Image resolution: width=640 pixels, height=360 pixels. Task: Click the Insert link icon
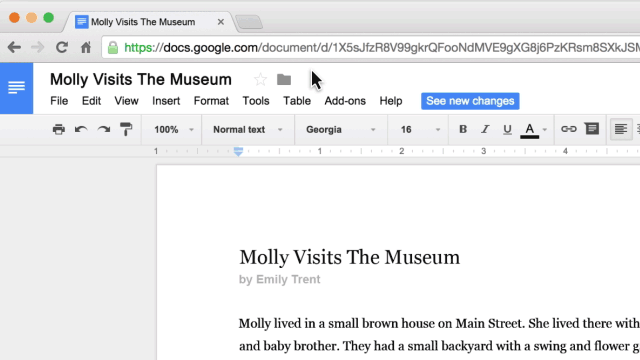click(569, 129)
